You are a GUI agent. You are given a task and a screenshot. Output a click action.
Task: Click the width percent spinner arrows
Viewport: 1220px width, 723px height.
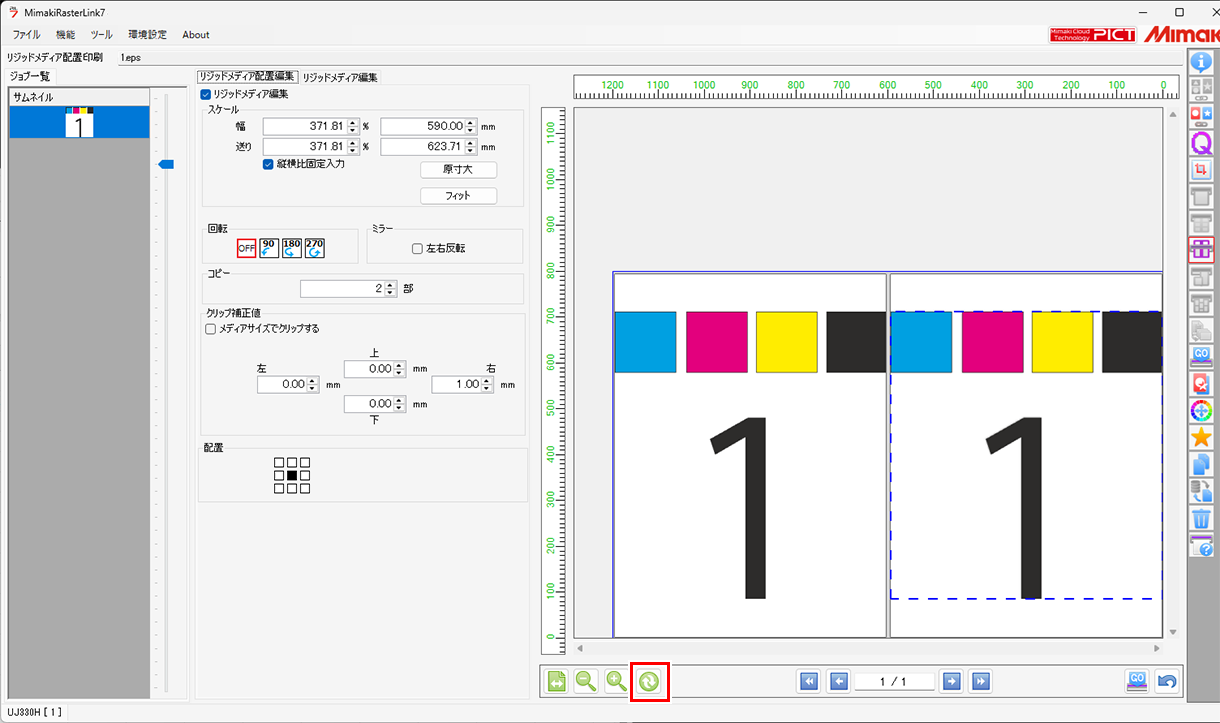(353, 127)
